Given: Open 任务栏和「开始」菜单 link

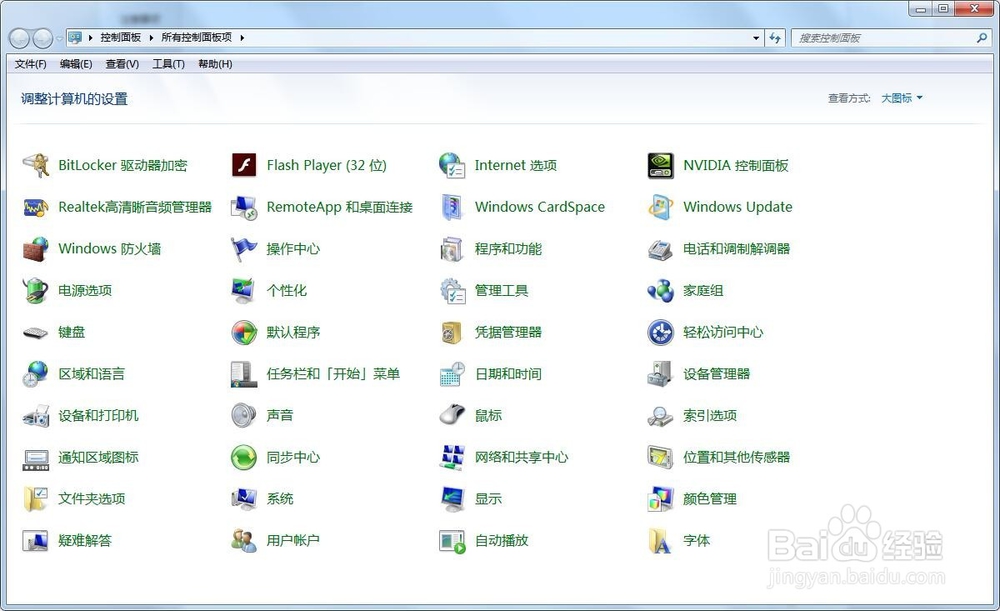Looking at the screenshot, I should tap(333, 374).
